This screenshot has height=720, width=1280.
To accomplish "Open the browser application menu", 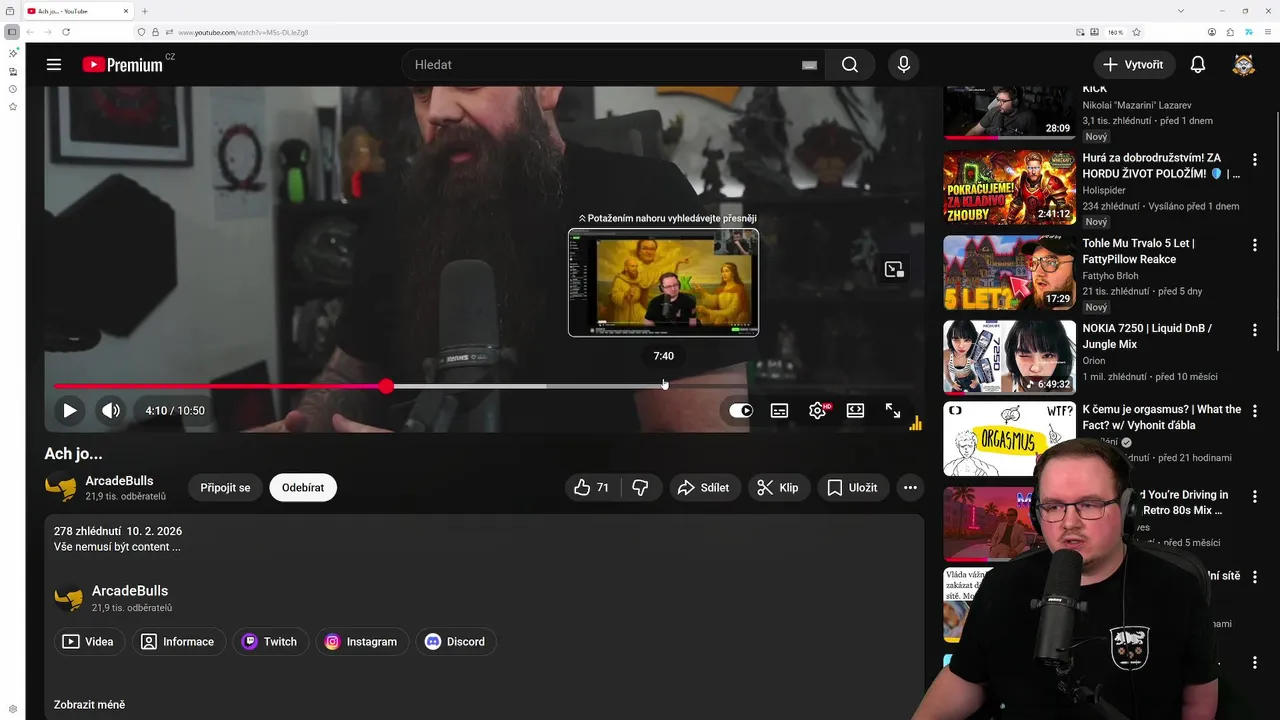I will [x=1266, y=32].
